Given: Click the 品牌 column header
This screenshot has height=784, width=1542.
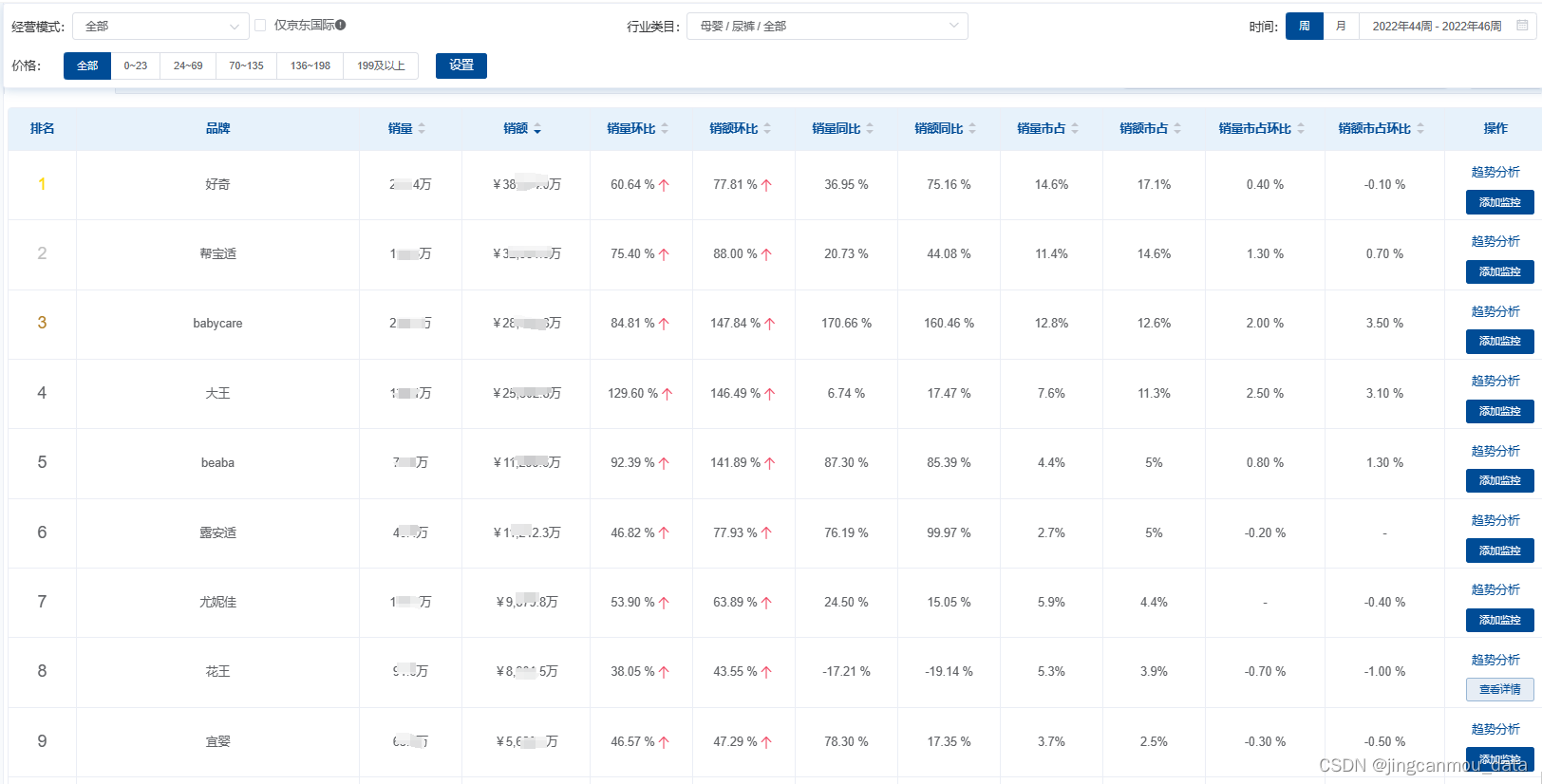Looking at the screenshot, I should (217, 128).
